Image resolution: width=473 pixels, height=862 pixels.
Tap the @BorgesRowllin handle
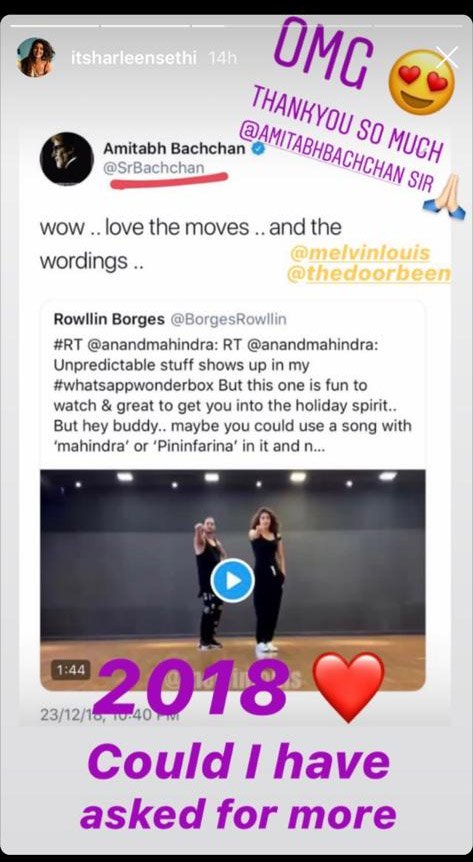tap(229, 319)
